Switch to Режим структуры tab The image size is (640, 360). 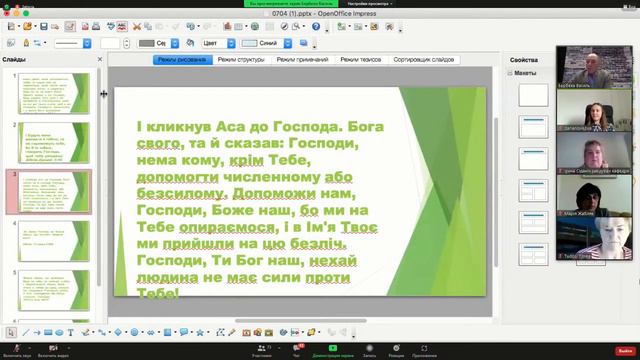(x=241, y=60)
